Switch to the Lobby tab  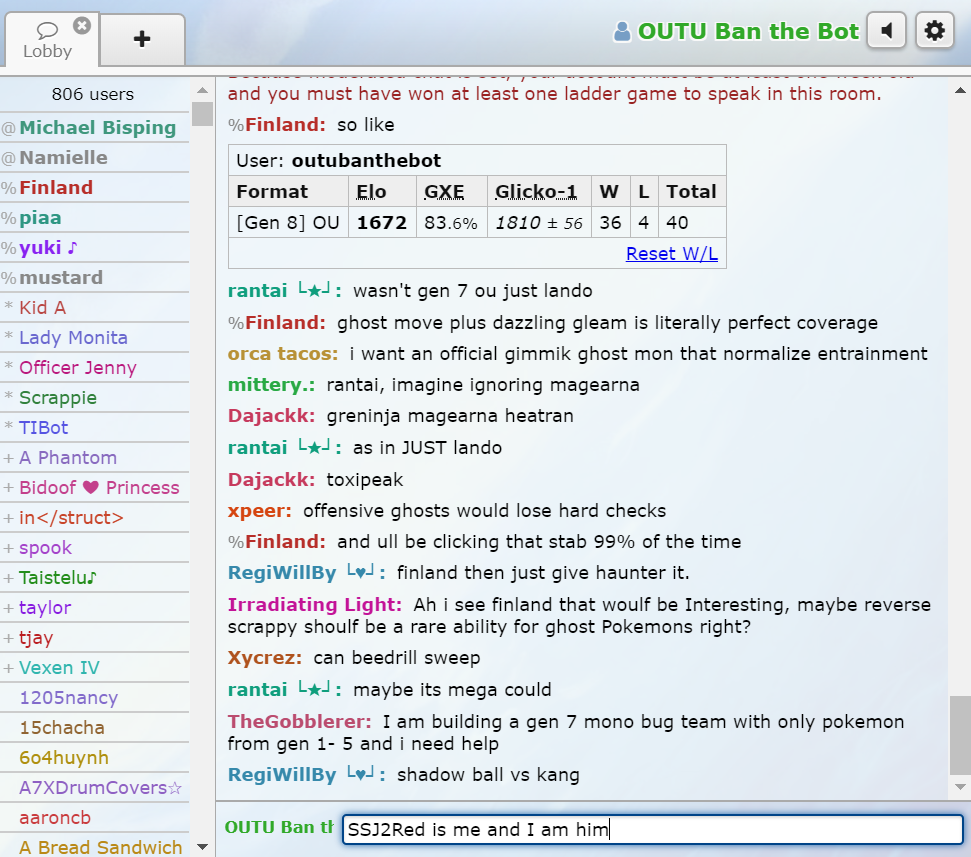[x=47, y=40]
